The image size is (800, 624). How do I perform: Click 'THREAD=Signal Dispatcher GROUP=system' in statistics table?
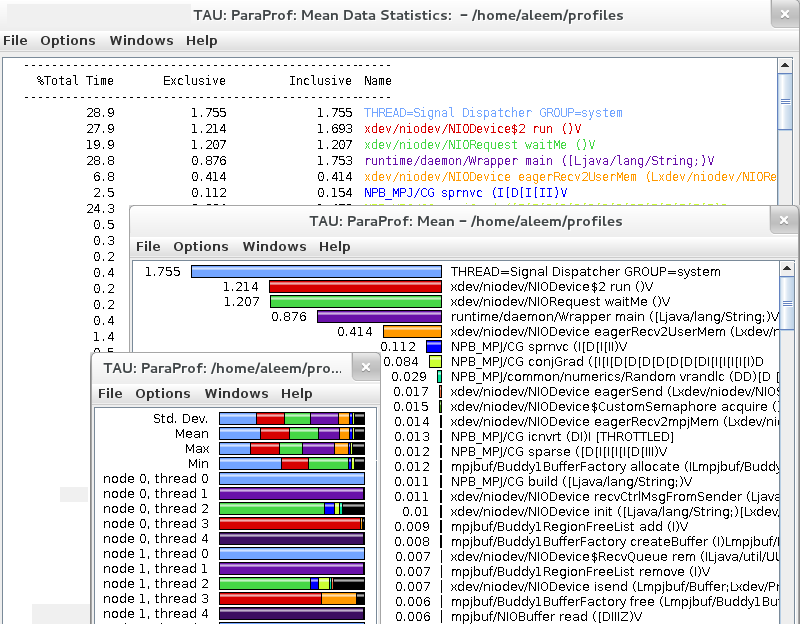[493, 113]
